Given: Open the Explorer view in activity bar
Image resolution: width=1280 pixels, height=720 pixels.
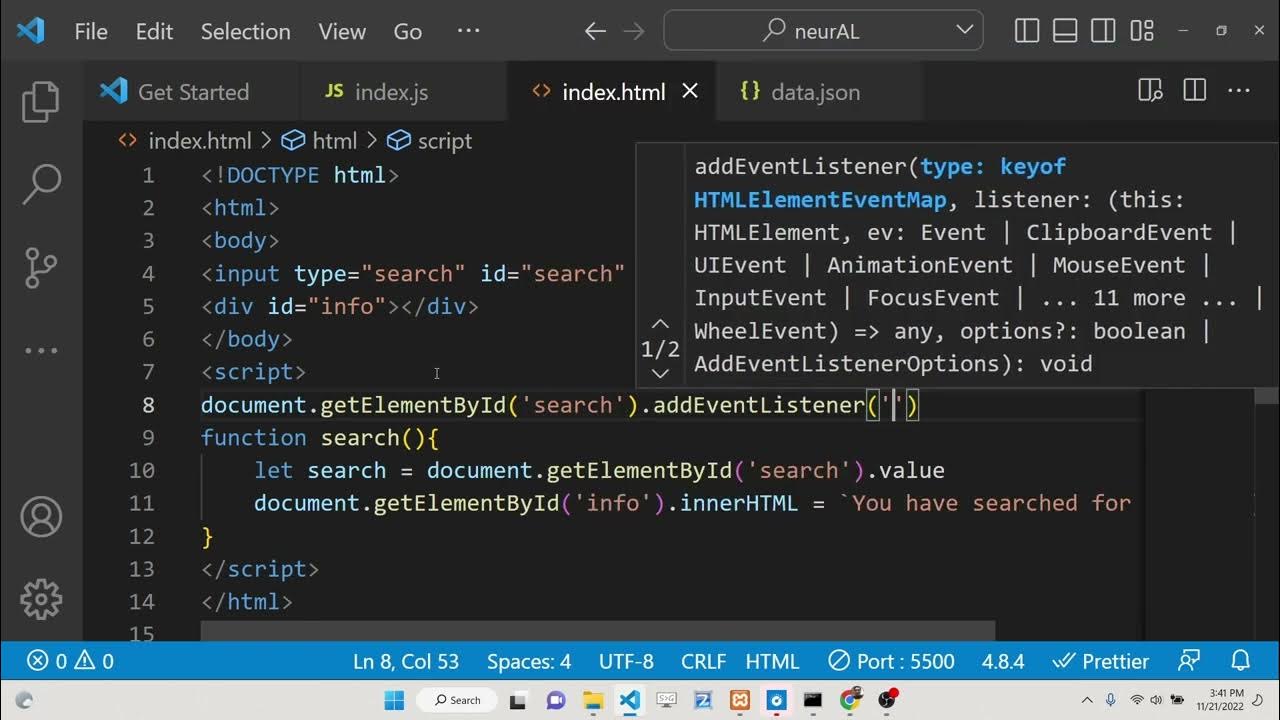Looking at the screenshot, I should (41, 103).
